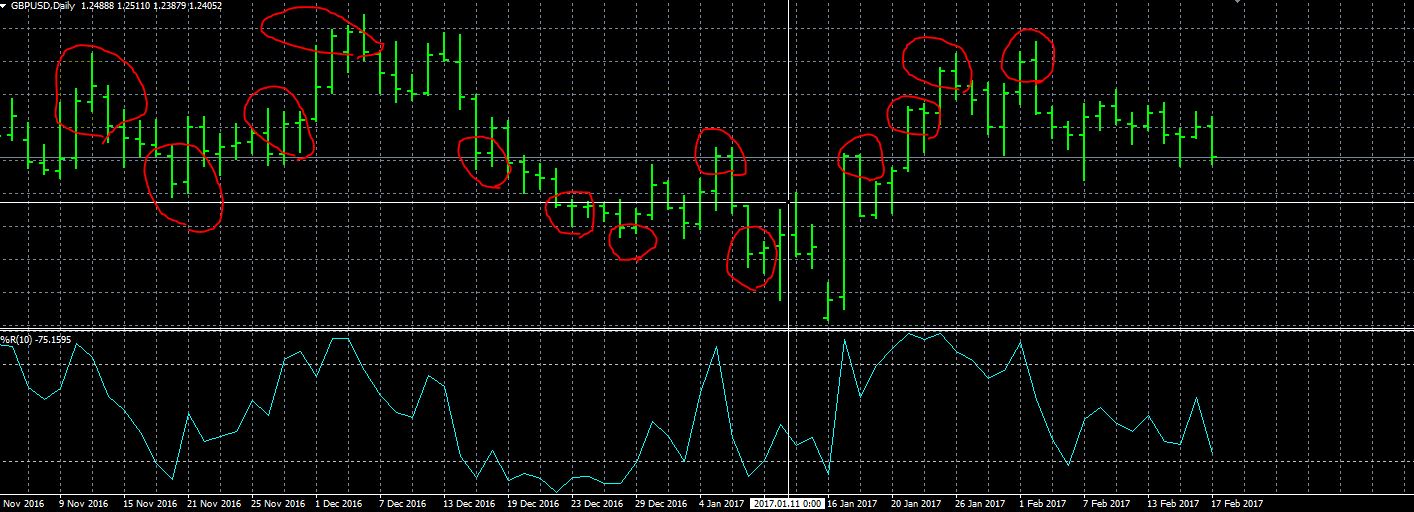Screen dimensions: 1414x512
Task: Click the 23 Dec 2016 date label
Action: [x=598, y=504]
